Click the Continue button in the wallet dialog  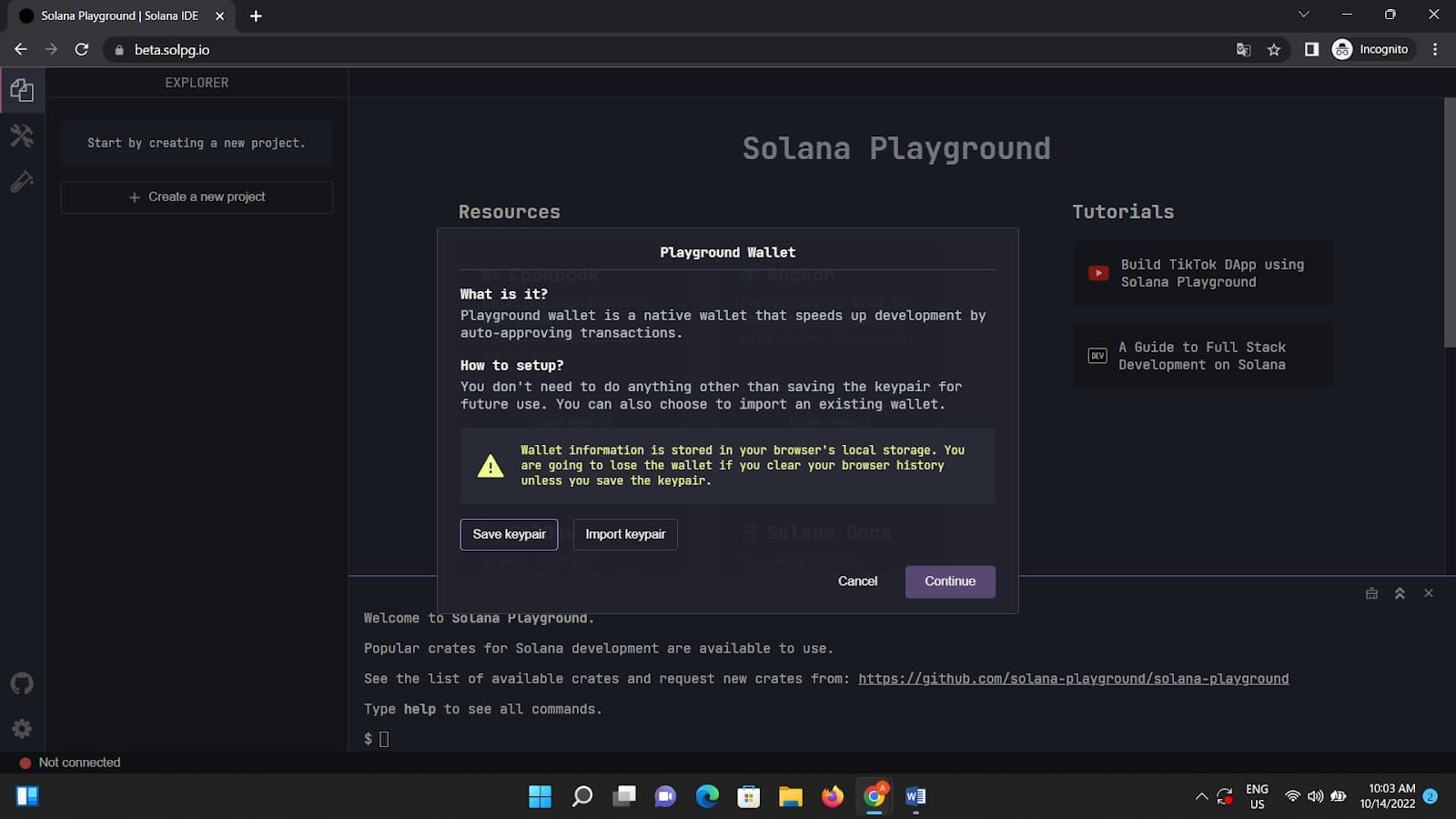pyautogui.click(x=949, y=581)
